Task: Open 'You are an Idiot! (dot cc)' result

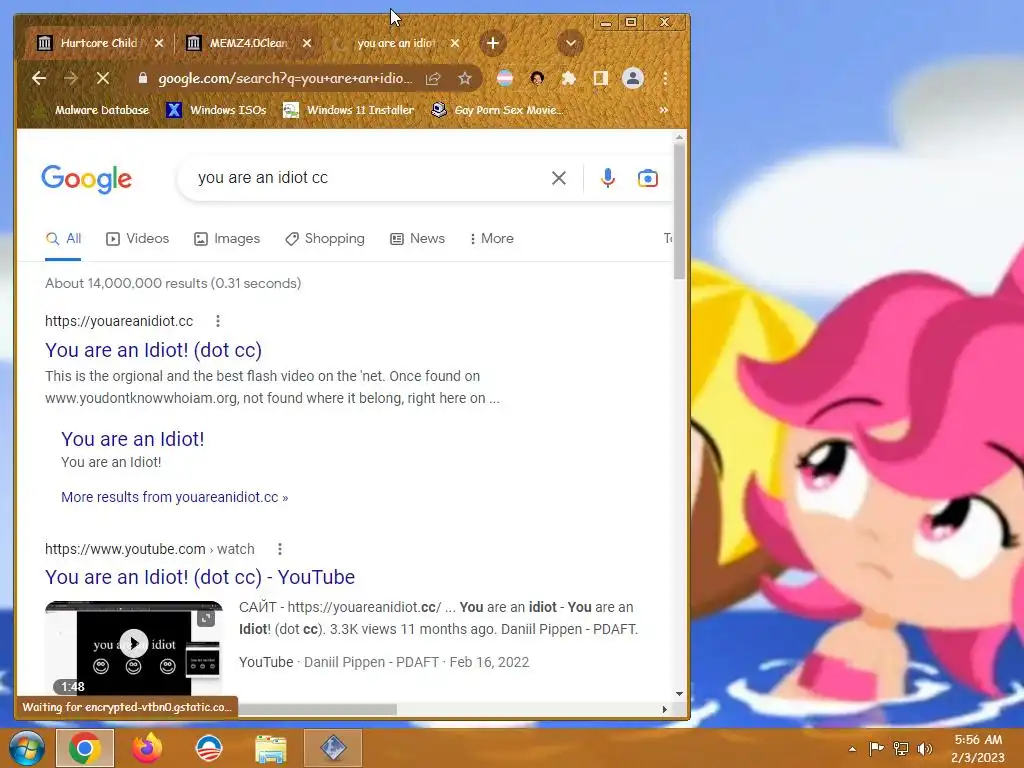Action: (x=153, y=350)
